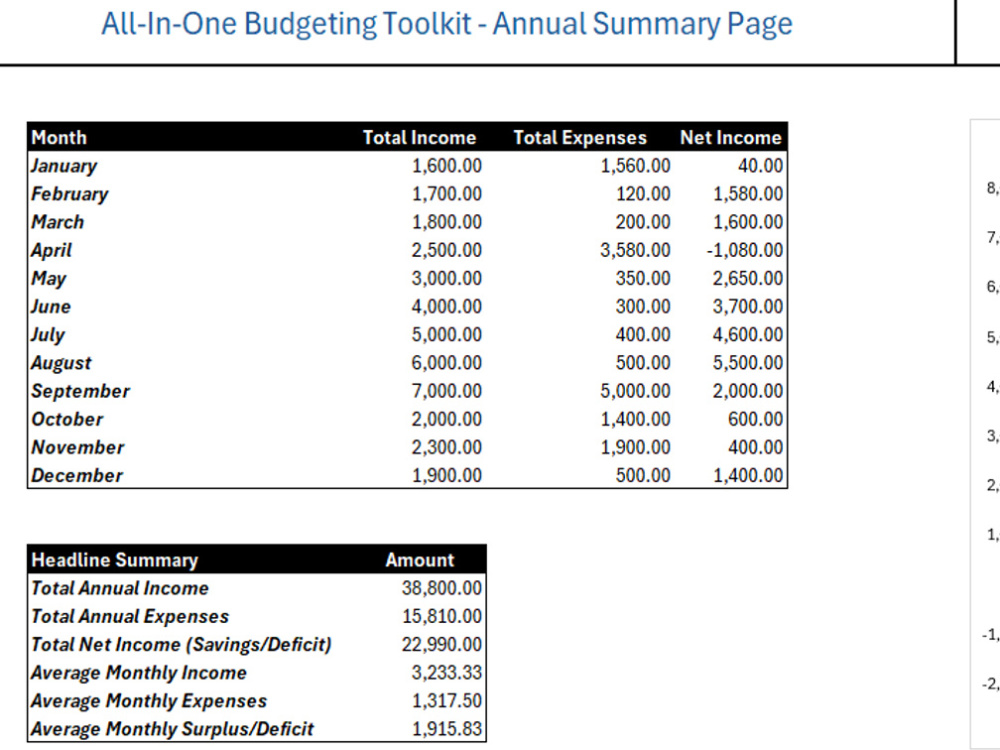Click the 'Total Annual Expenses' label
This screenshot has width=1000, height=750.
[x=130, y=616]
